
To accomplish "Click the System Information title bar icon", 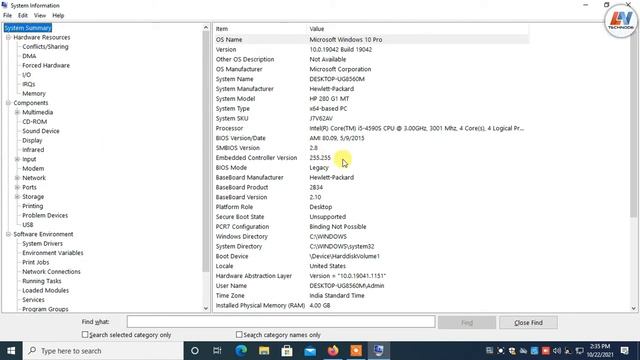I will (x=4, y=5).
